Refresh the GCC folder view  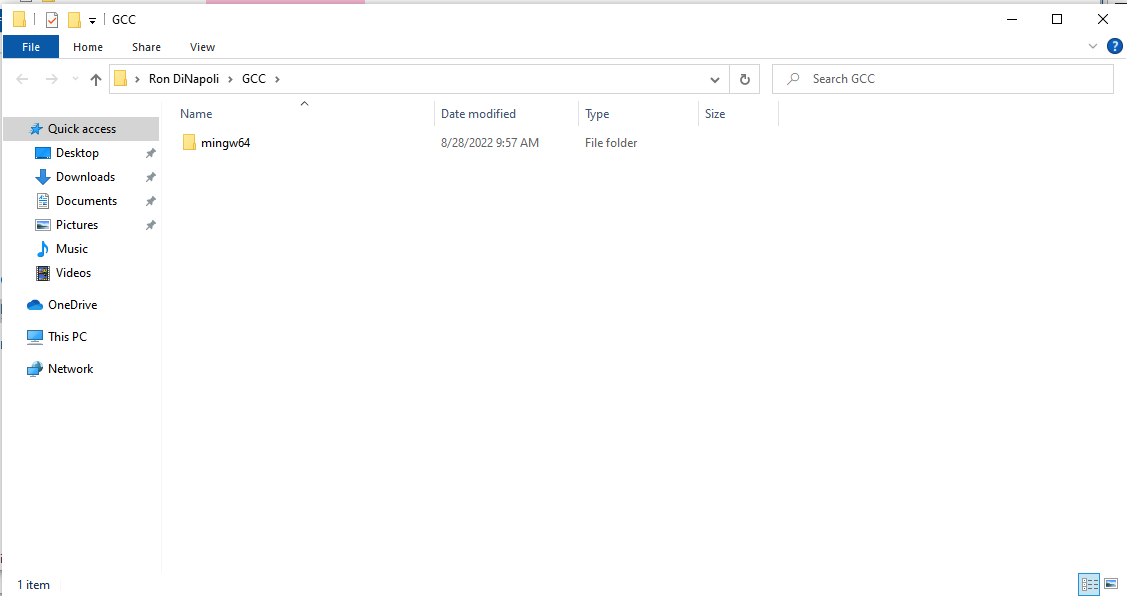coord(744,79)
